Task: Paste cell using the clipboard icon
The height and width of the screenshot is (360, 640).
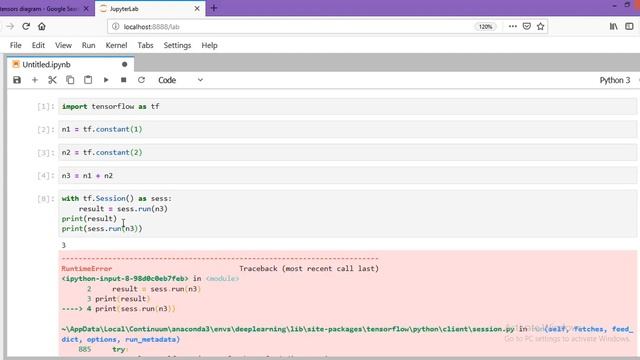Action: coord(88,80)
